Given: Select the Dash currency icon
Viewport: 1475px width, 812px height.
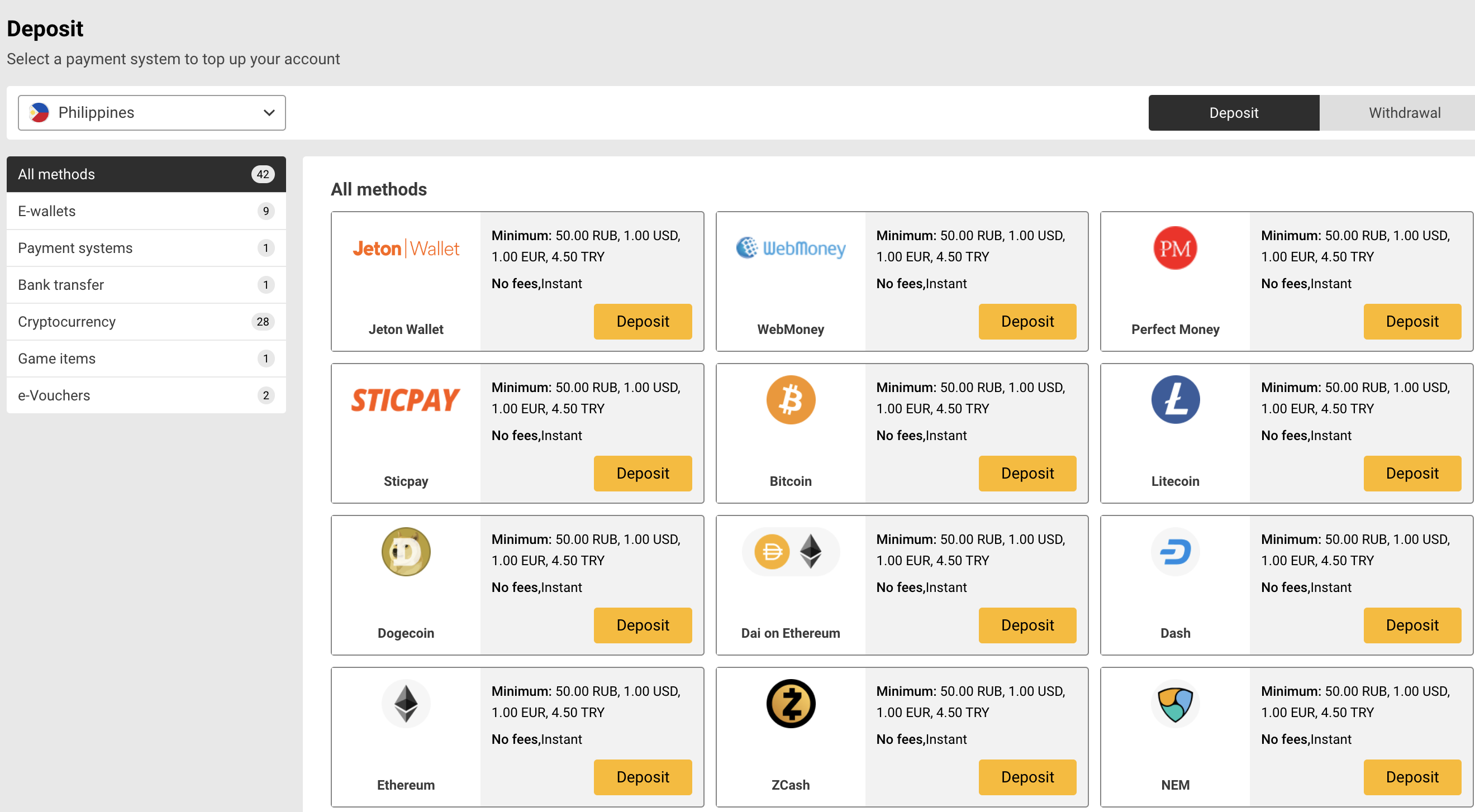Looking at the screenshot, I should tap(1175, 551).
